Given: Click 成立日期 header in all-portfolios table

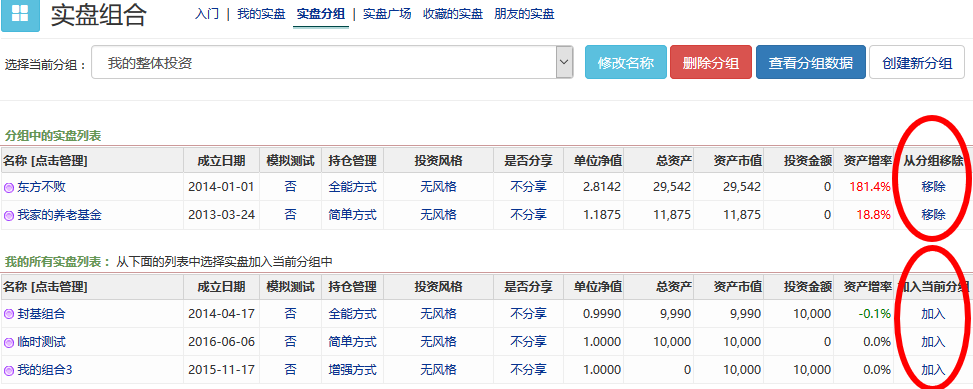Looking at the screenshot, I should tap(221, 287).
